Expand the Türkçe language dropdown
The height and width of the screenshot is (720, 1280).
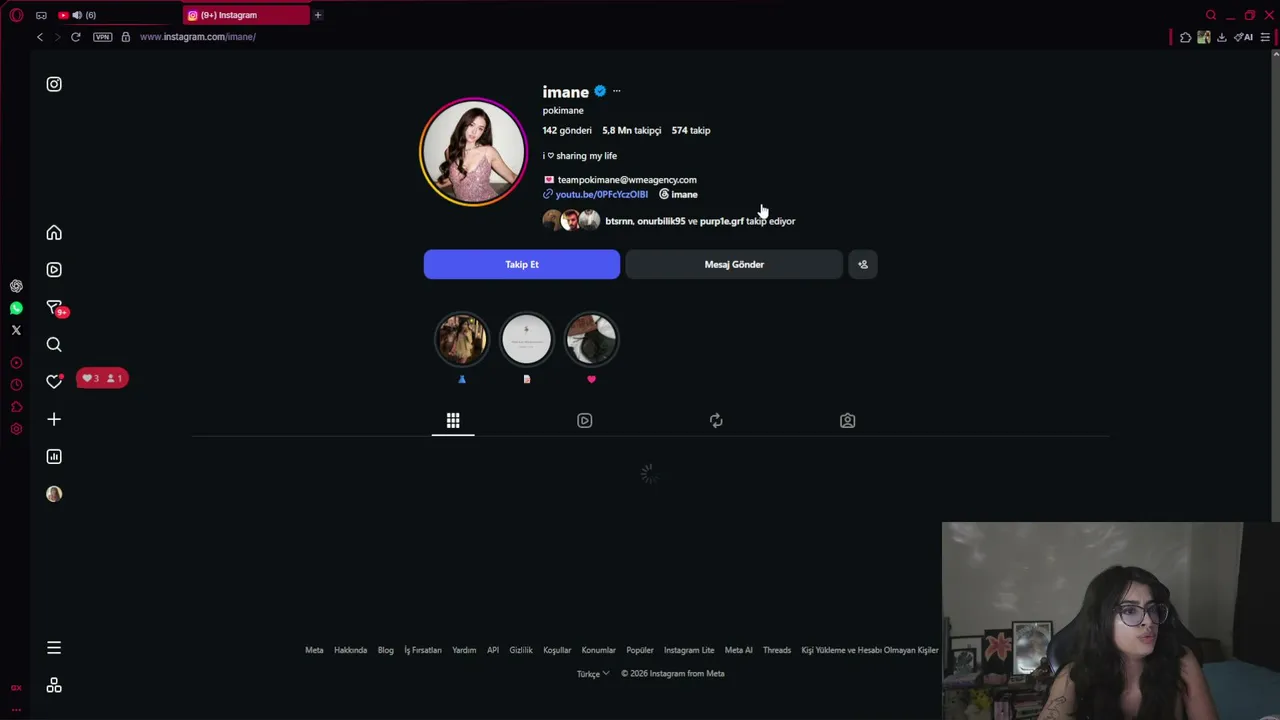tap(593, 673)
